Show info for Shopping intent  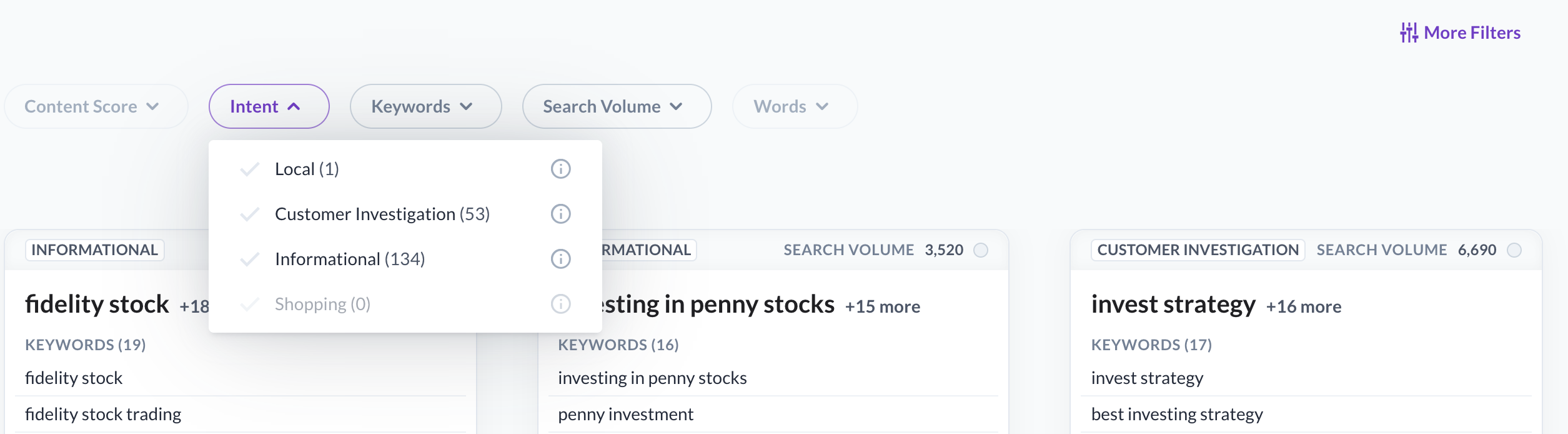pyautogui.click(x=560, y=304)
